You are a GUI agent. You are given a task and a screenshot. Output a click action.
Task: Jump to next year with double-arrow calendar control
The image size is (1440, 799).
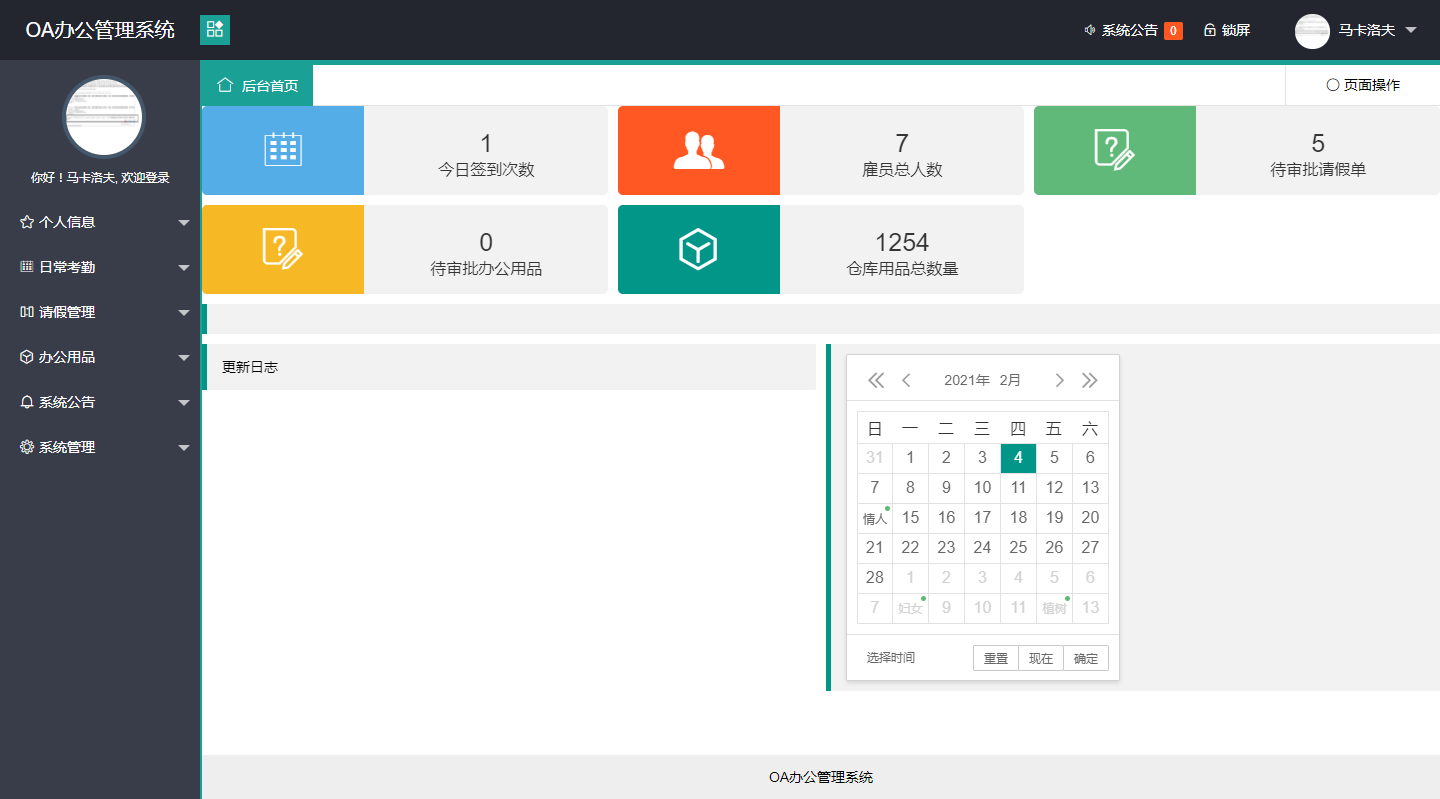(x=1090, y=380)
